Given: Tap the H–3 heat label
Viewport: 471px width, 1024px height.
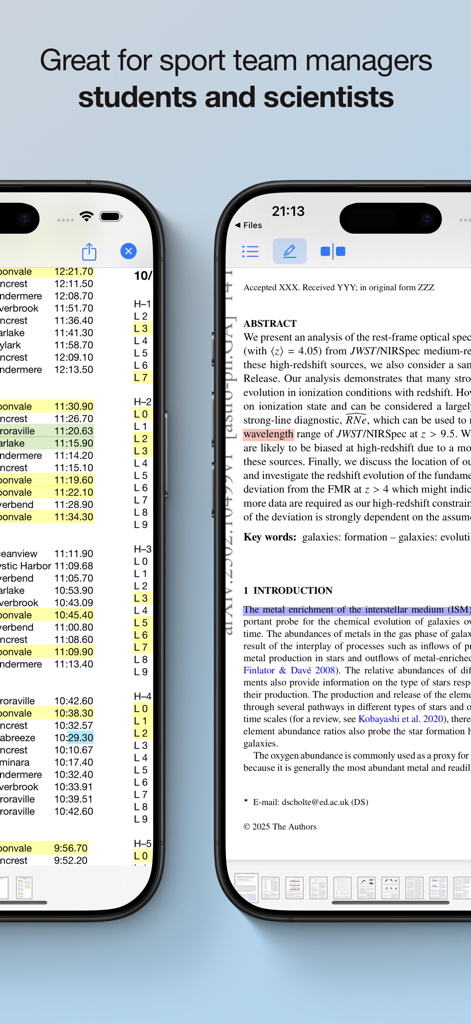Looking at the screenshot, I should click(142, 549).
